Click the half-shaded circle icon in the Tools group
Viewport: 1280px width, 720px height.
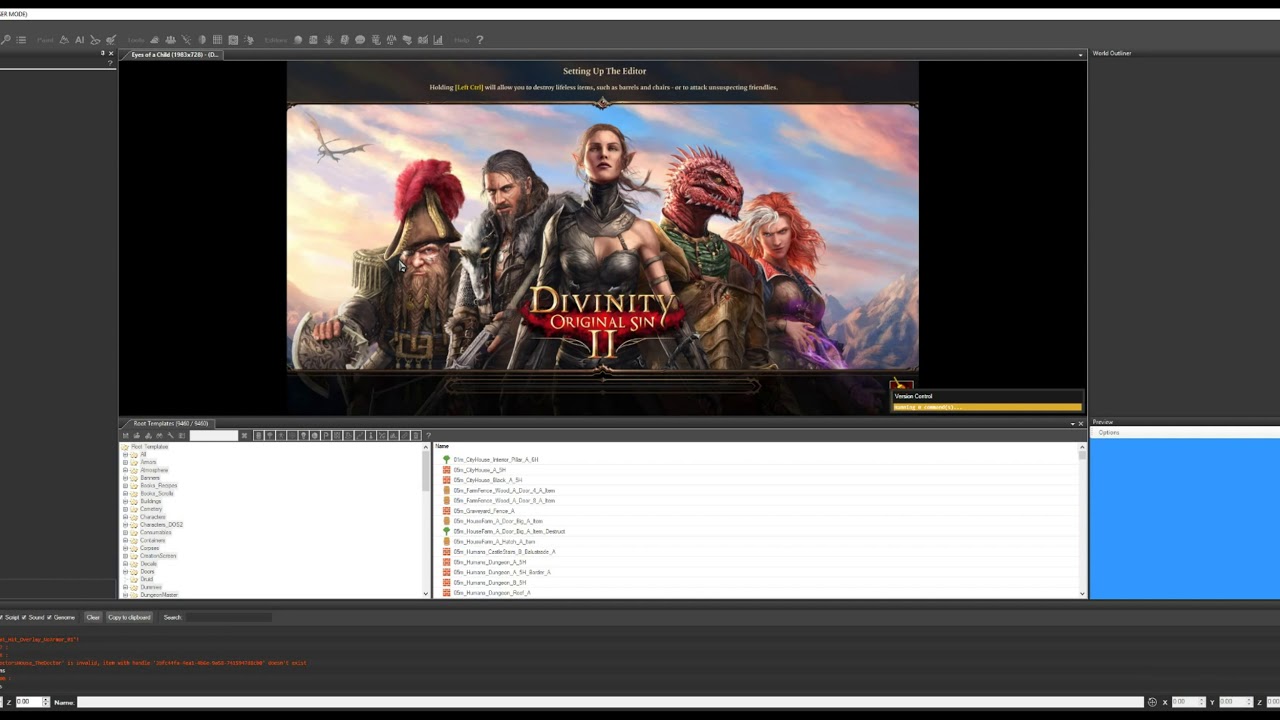(x=202, y=40)
